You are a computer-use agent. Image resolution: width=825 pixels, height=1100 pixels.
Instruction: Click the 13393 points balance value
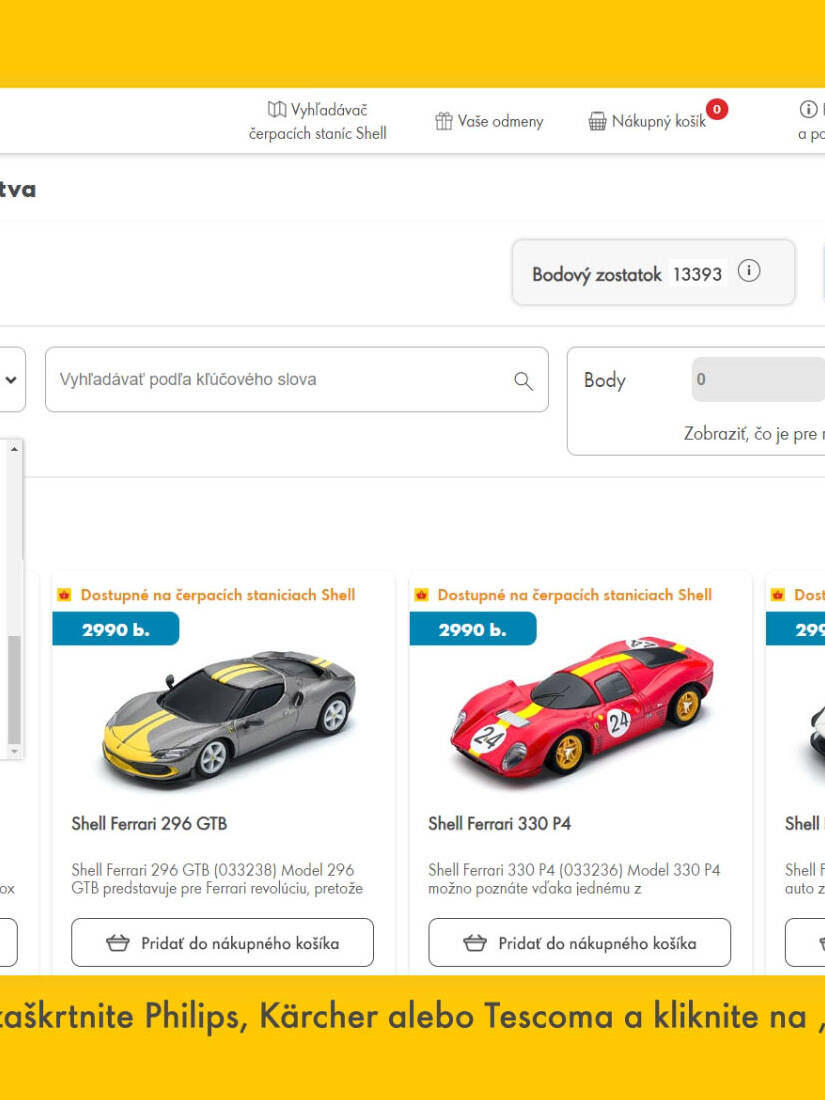[x=697, y=274]
